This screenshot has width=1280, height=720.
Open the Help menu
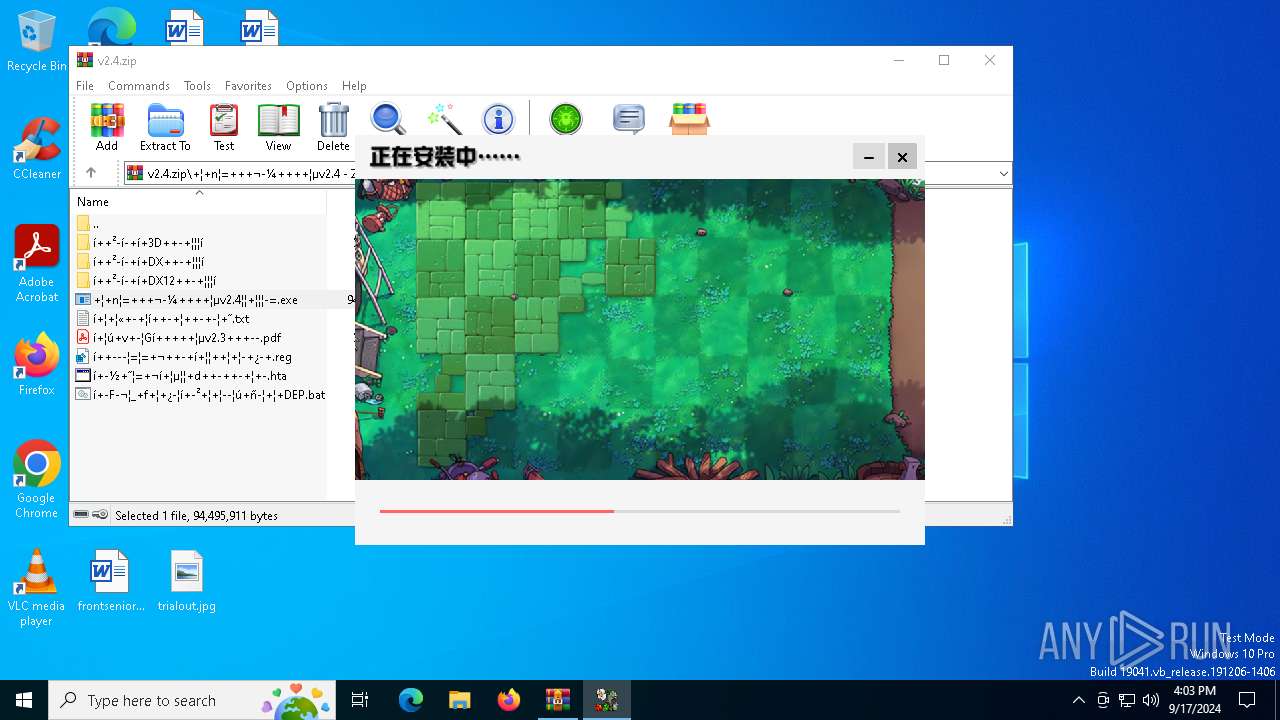point(354,86)
